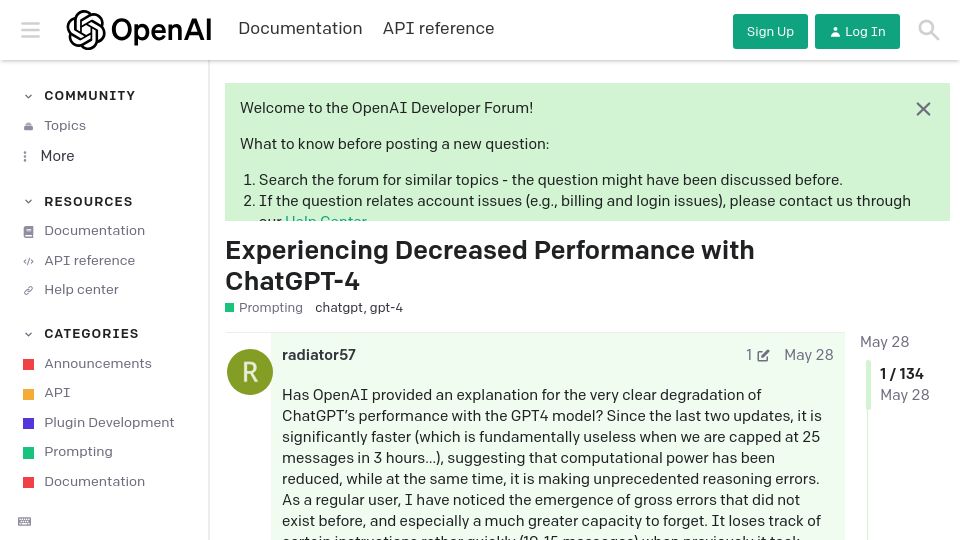Image resolution: width=960 pixels, height=540 pixels.
Task: Click the COMMUNITY section heading
Action: (89, 96)
